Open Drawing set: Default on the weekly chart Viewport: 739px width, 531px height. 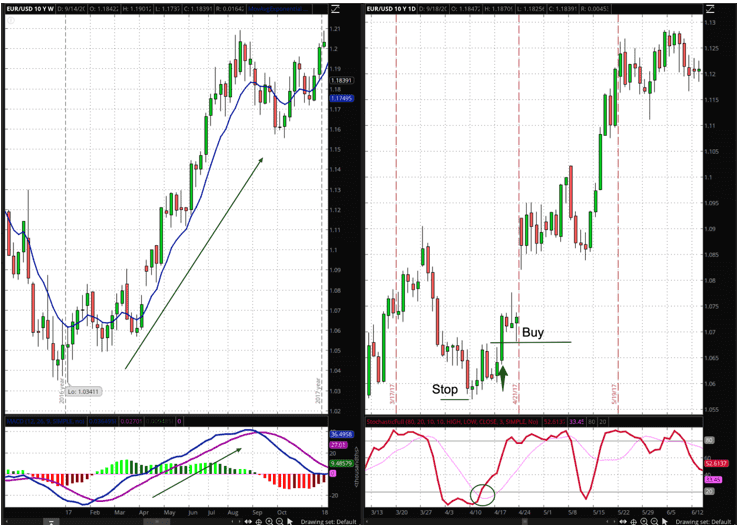[328, 522]
